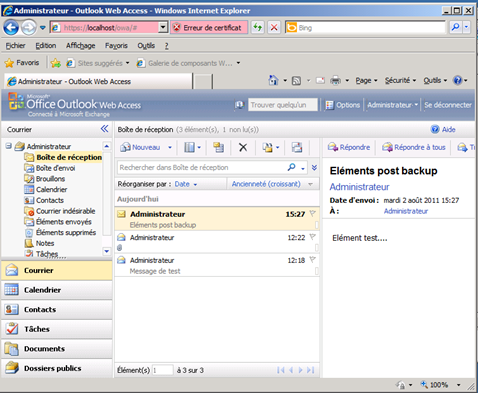The width and height of the screenshot is (478, 393).
Task: Flag the 12:22 Administrateur message
Action: tap(312, 237)
